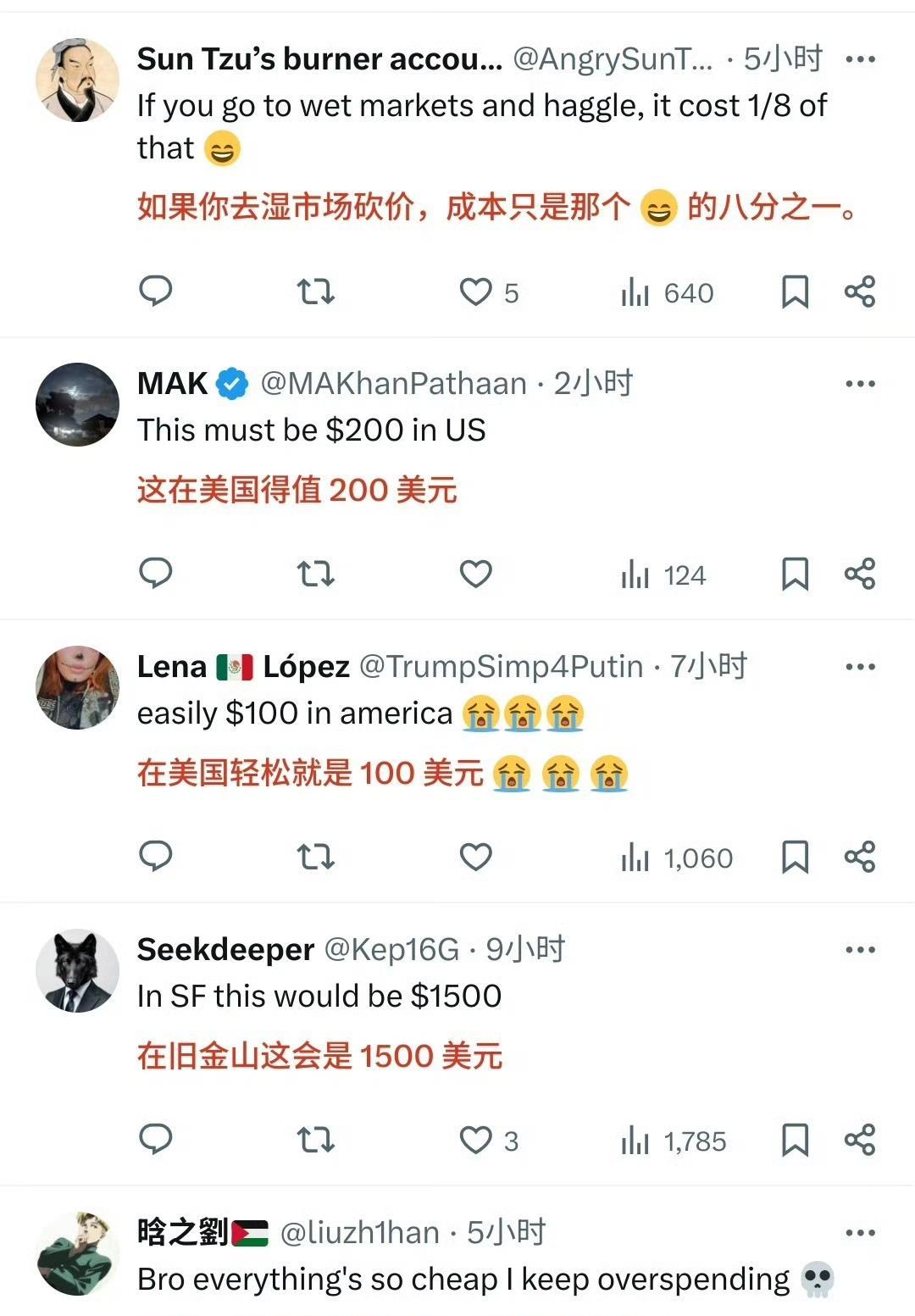Retweet the wet markets haggle tweet

[315, 292]
